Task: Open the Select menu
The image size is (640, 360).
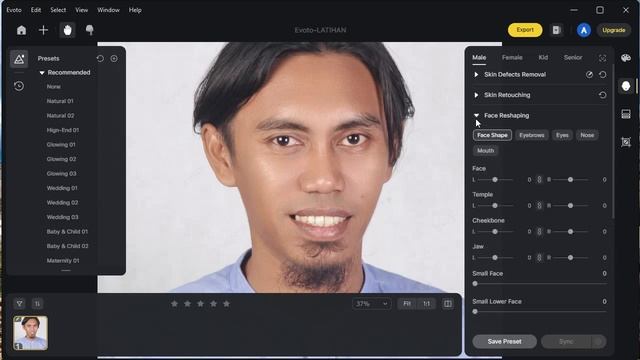Action: click(x=58, y=10)
